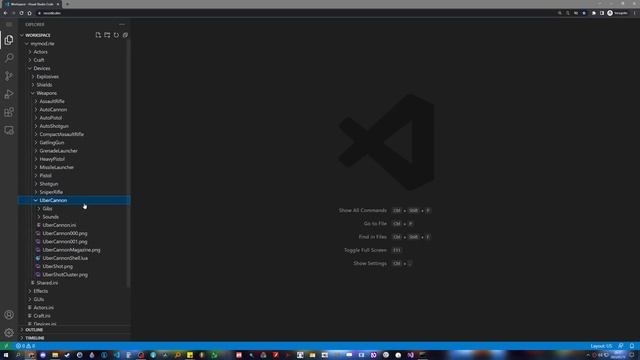
Task: Reload the browser page
Action: (x=21, y=13)
